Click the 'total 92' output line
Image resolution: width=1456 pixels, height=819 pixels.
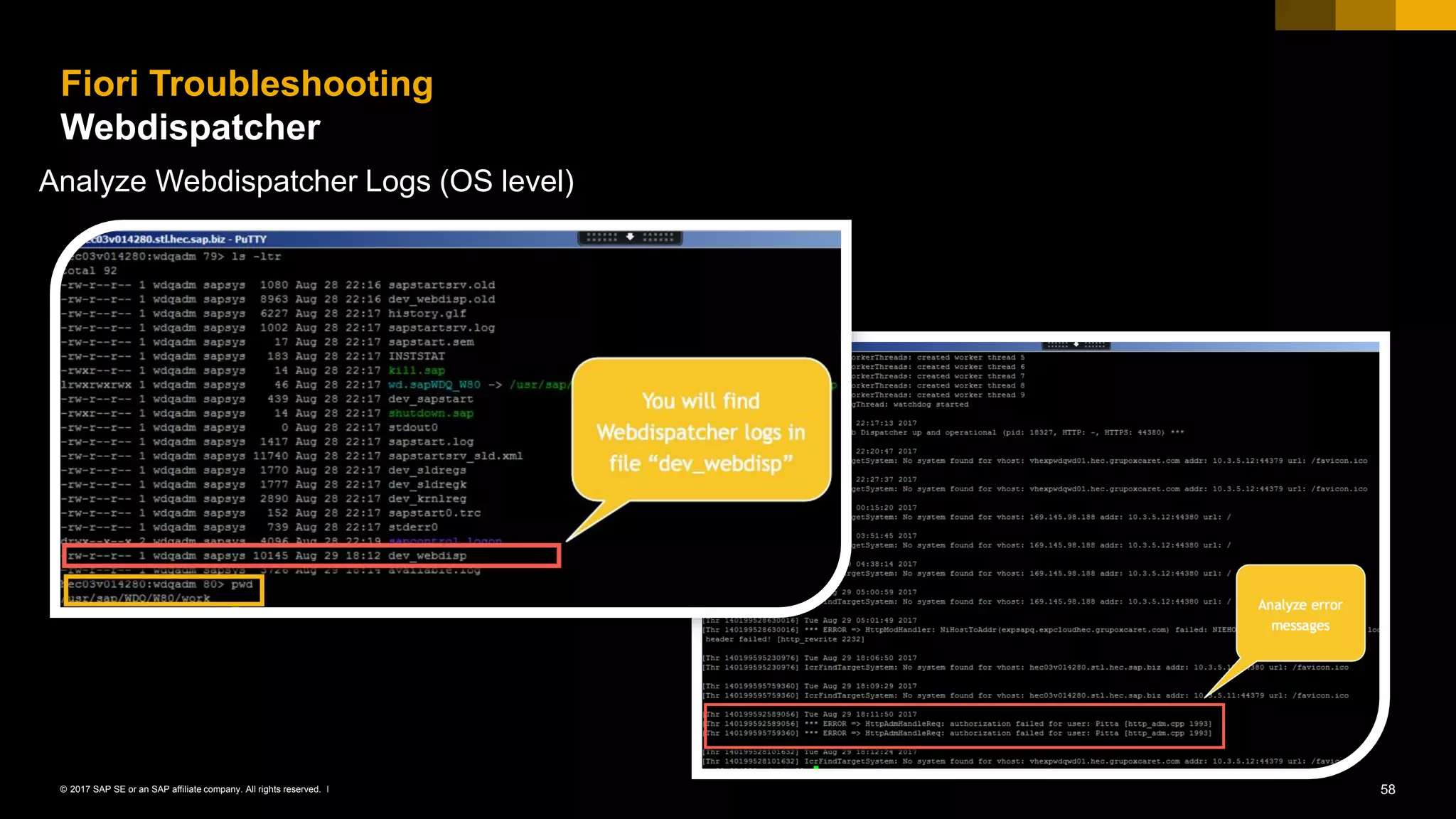coord(90,271)
